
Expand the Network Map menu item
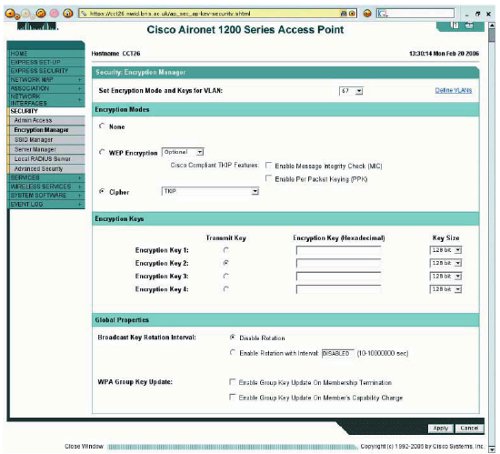point(46,80)
